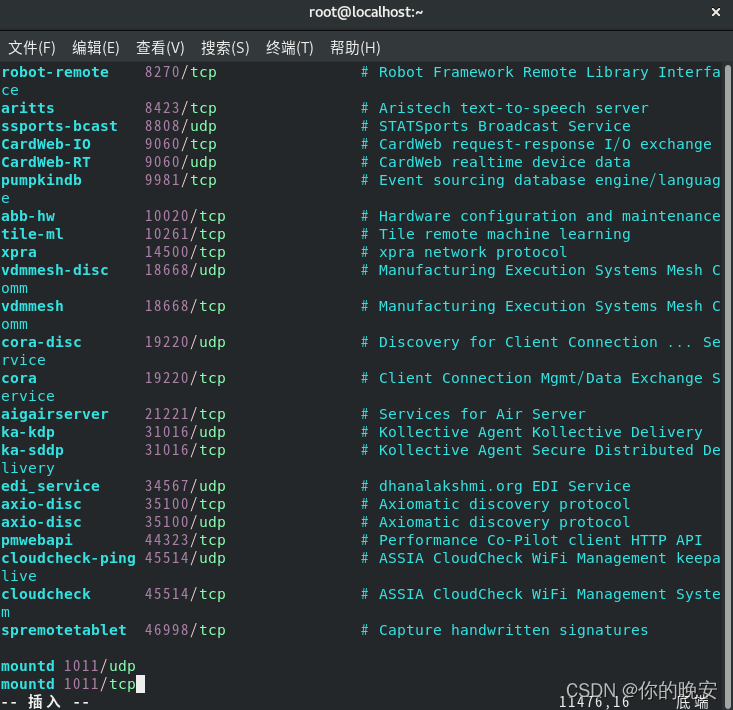Click the '-- 插入 --' mode indicator

click(x=45, y=702)
